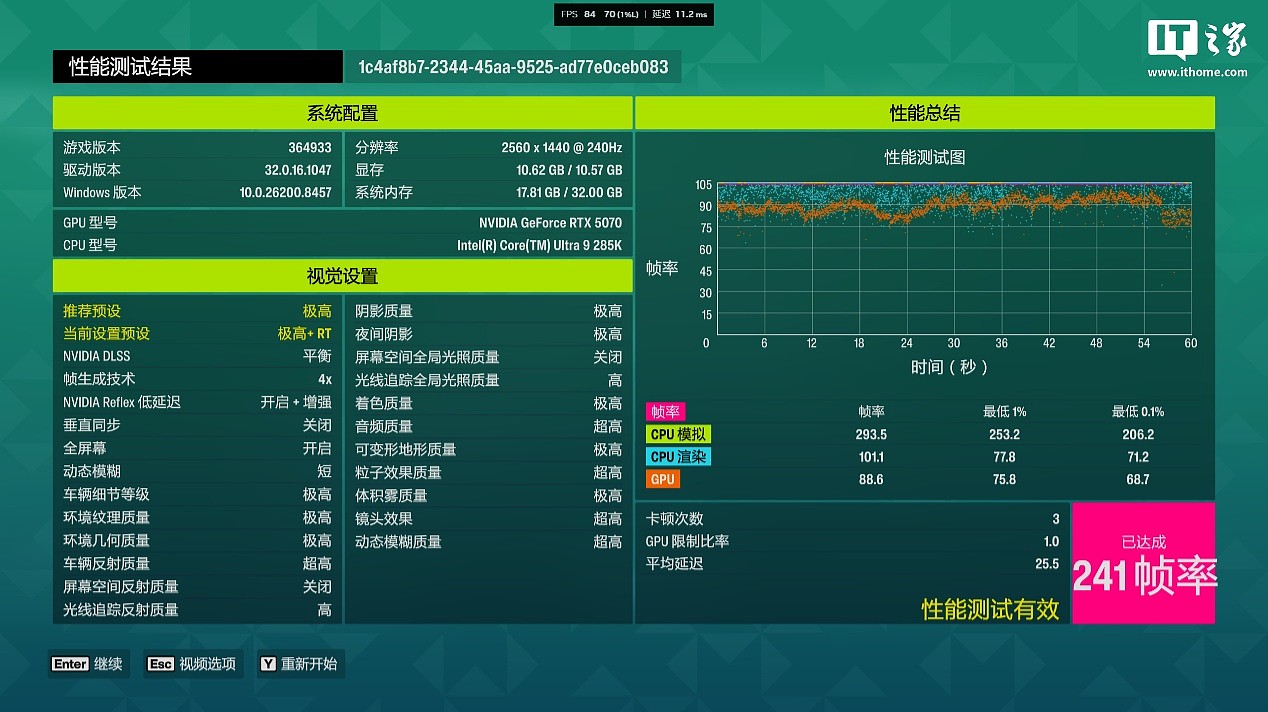Click the Y key icon
This screenshot has width=1268, height=712.
(268, 664)
